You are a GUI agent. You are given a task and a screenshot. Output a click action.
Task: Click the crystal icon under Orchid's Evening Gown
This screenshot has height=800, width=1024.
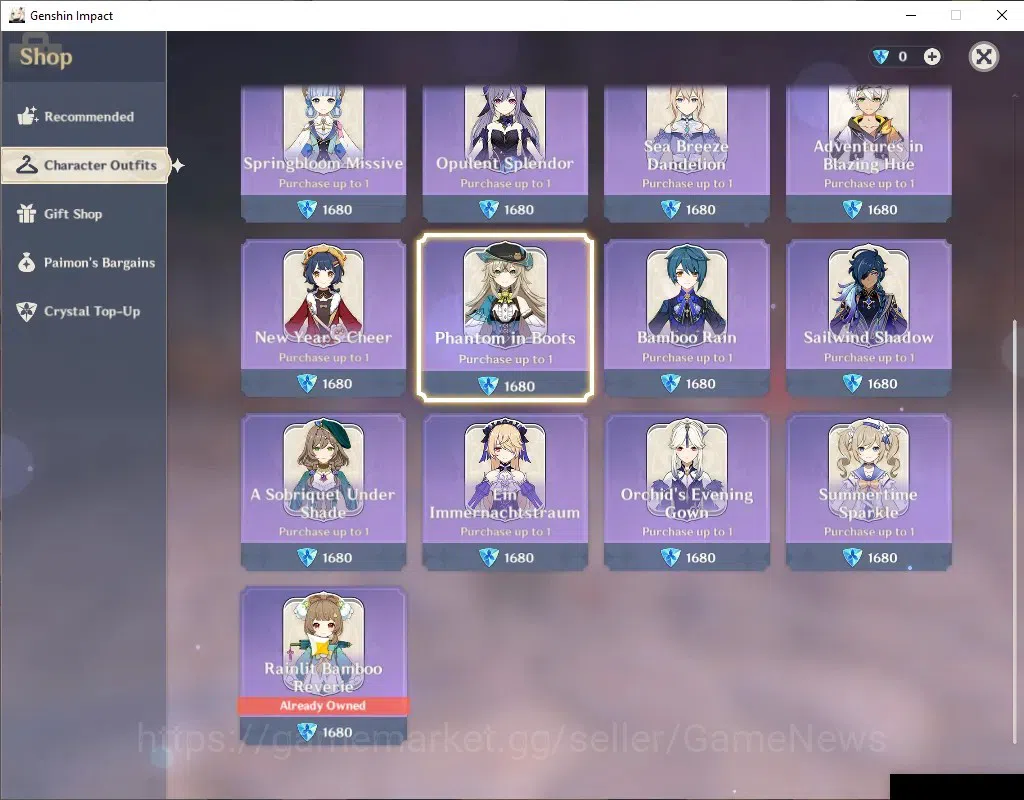coord(671,558)
